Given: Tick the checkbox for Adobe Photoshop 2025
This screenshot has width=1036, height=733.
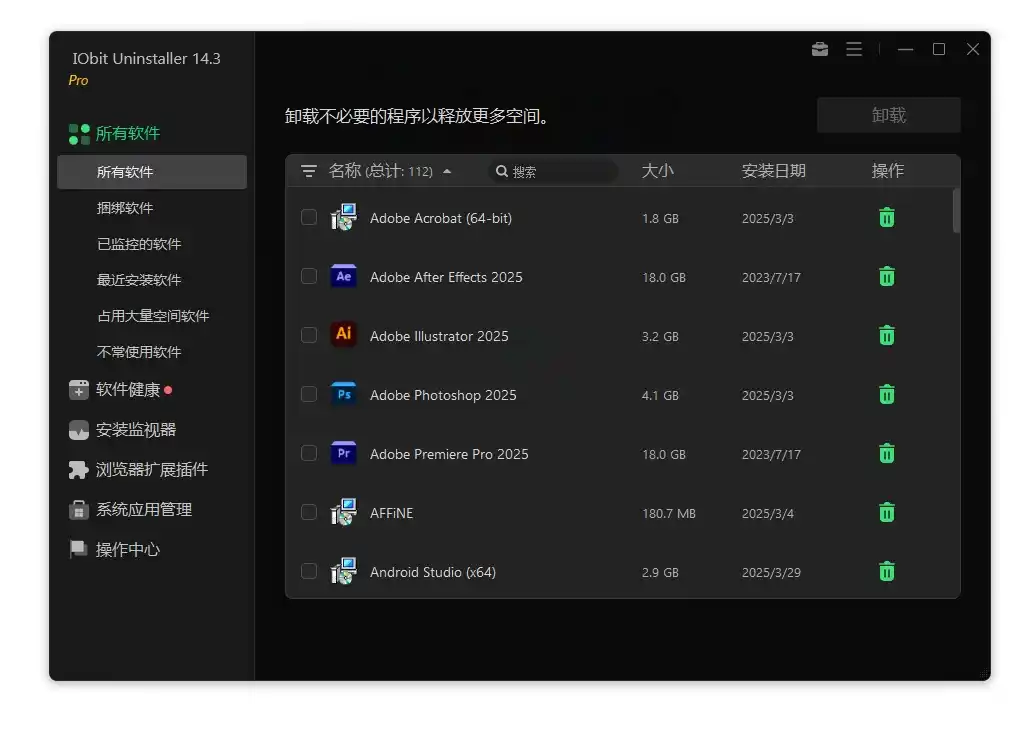Looking at the screenshot, I should [x=309, y=395].
